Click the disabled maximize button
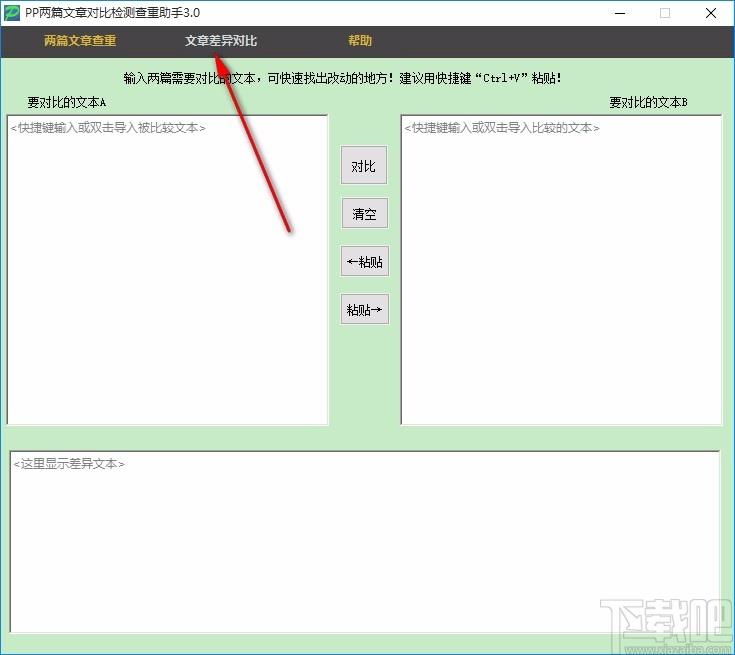This screenshot has width=735, height=655. (665, 13)
